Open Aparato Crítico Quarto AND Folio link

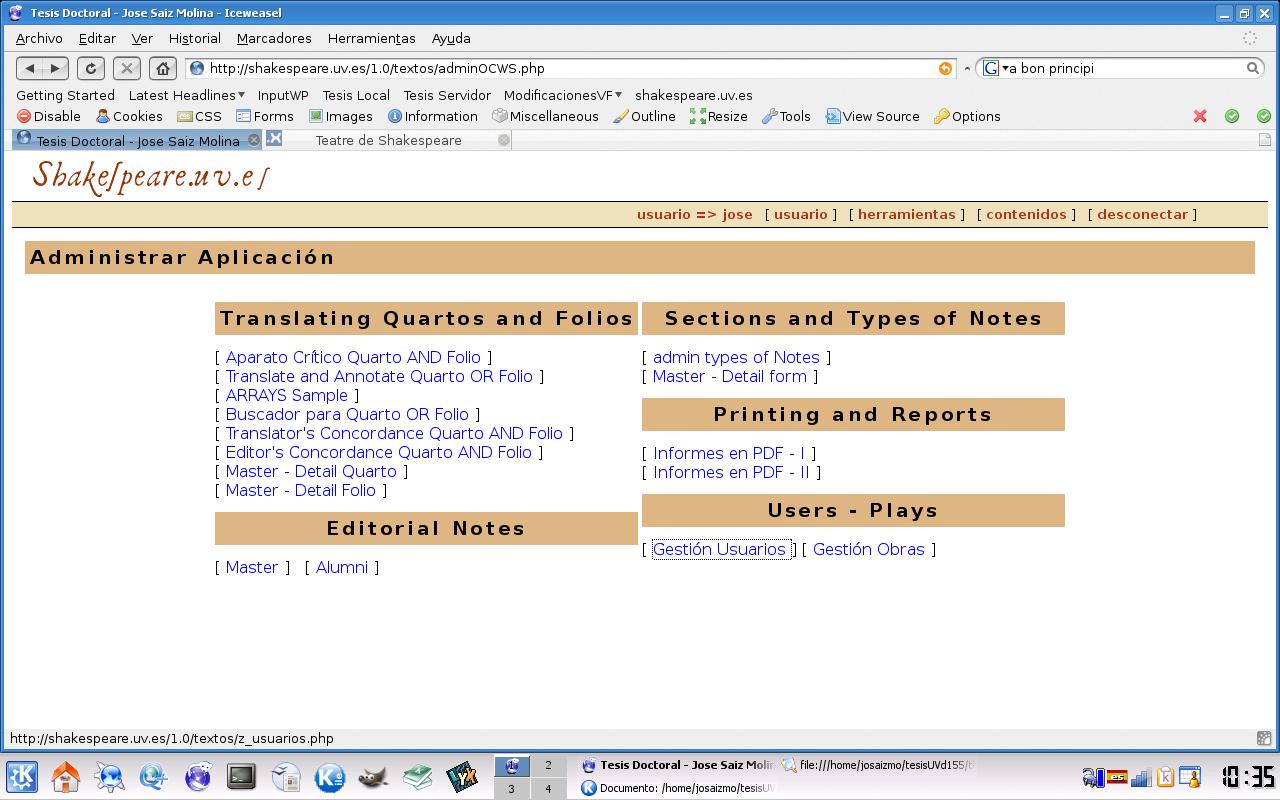point(353,357)
